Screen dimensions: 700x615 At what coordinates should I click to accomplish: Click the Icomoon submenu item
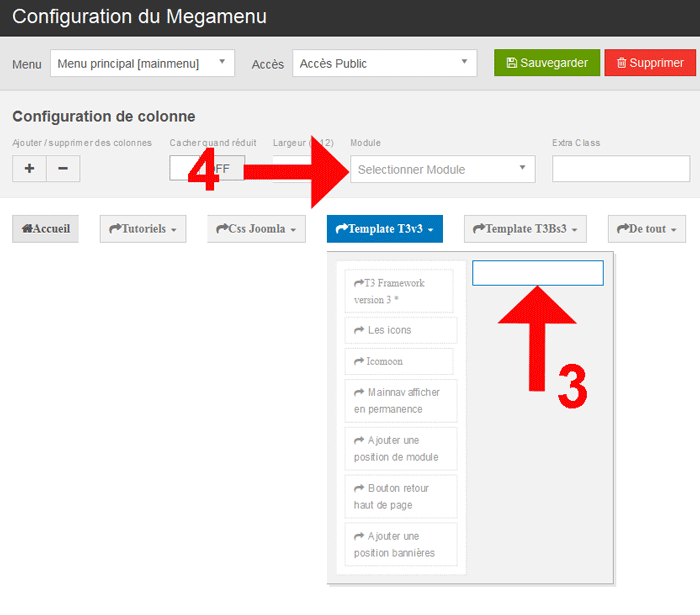pos(398,361)
